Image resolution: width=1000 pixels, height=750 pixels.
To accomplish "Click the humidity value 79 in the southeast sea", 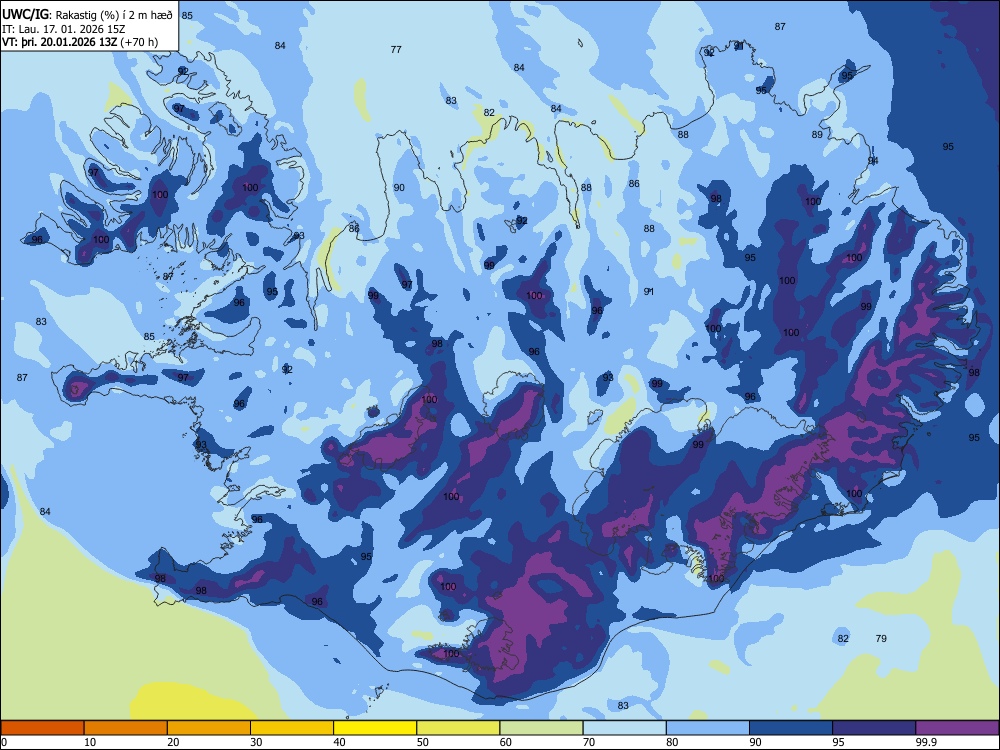I will coord(881,638).
